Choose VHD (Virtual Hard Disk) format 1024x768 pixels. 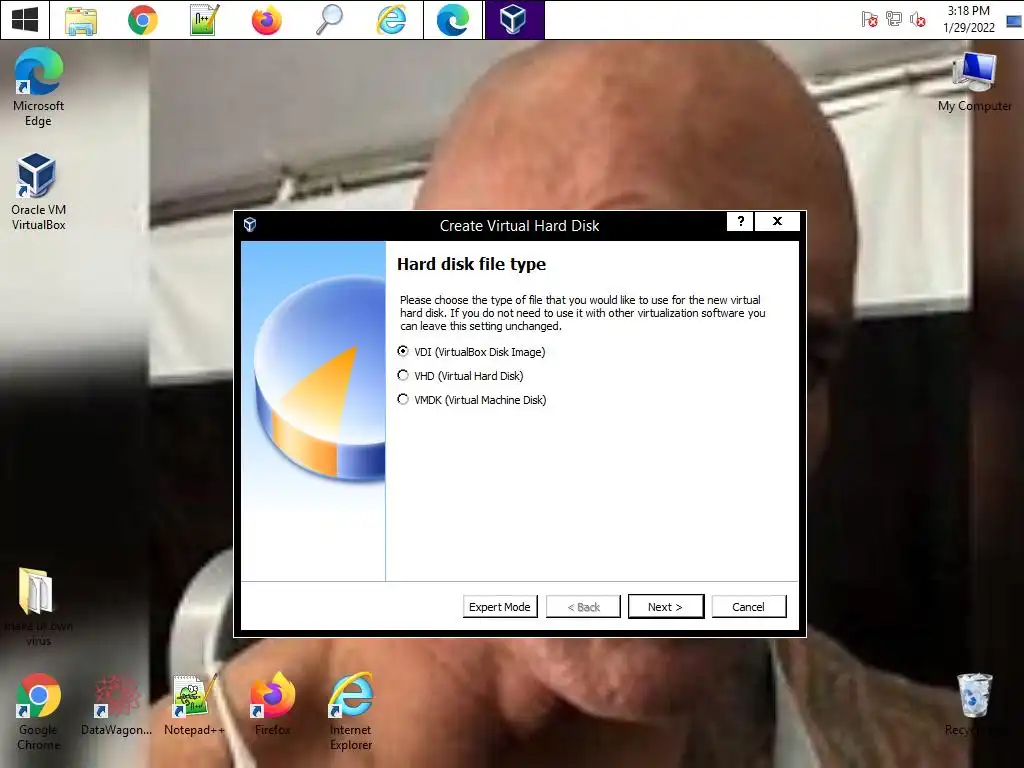(x=460, y=376)
